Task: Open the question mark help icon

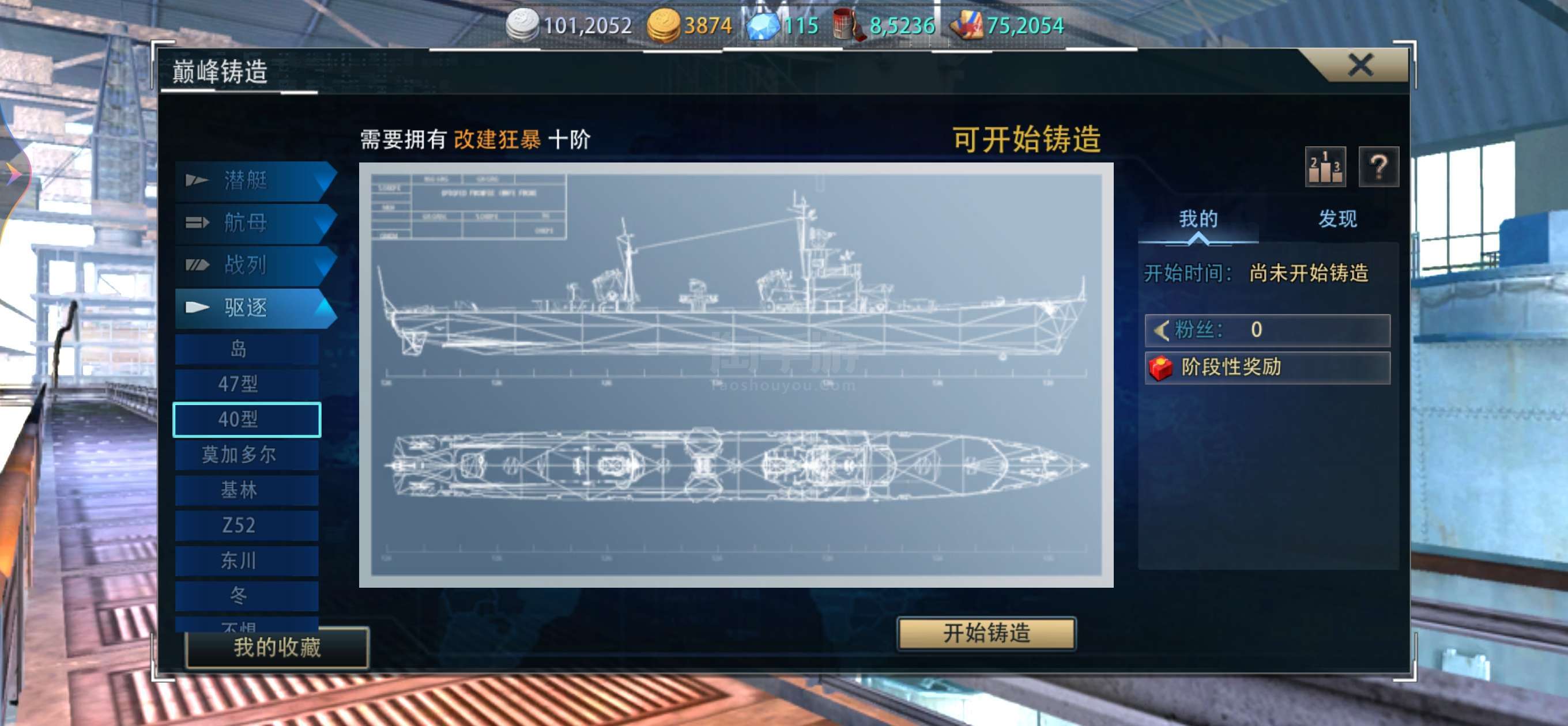Action: click(x=1378, y=167)
